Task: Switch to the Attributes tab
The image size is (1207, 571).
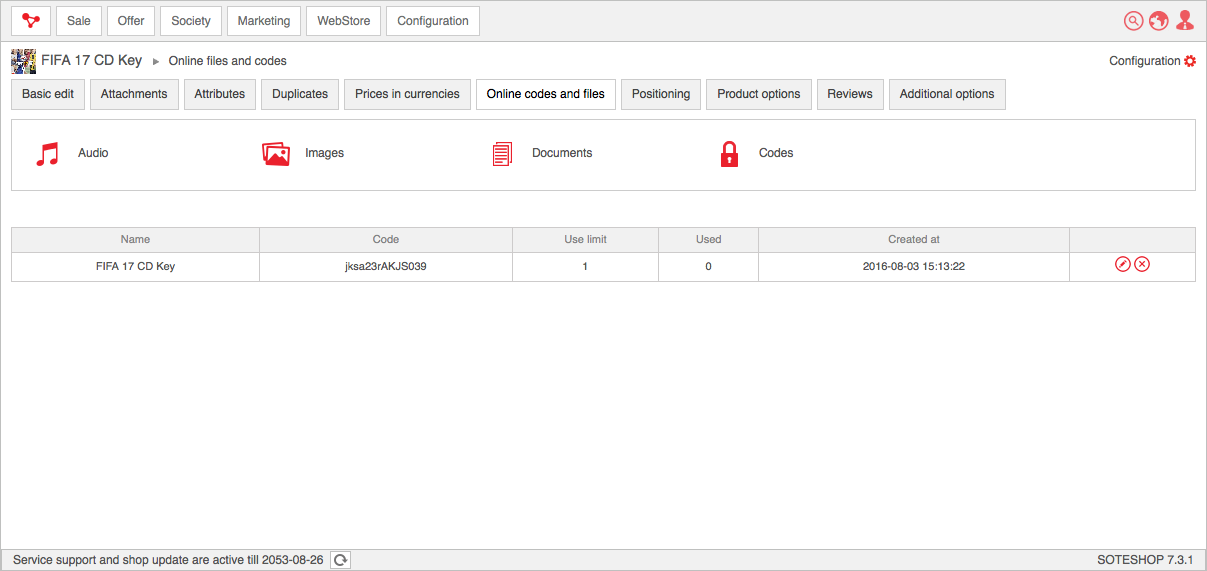Action: [x=220, y=94]
